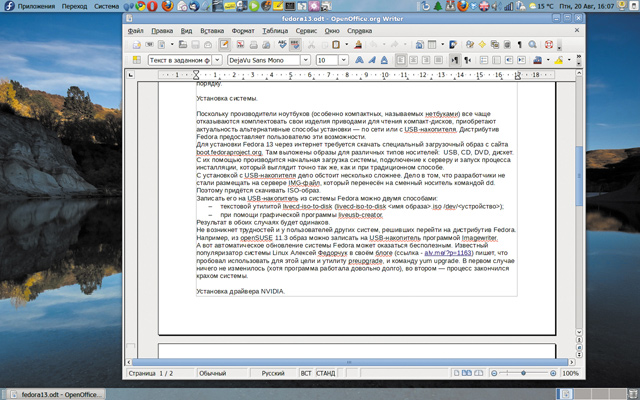The width and height of the screenshot is (640, 400).
Task: Open the Вставка menu
Action: pyautogui.click(x=212, y=31)
